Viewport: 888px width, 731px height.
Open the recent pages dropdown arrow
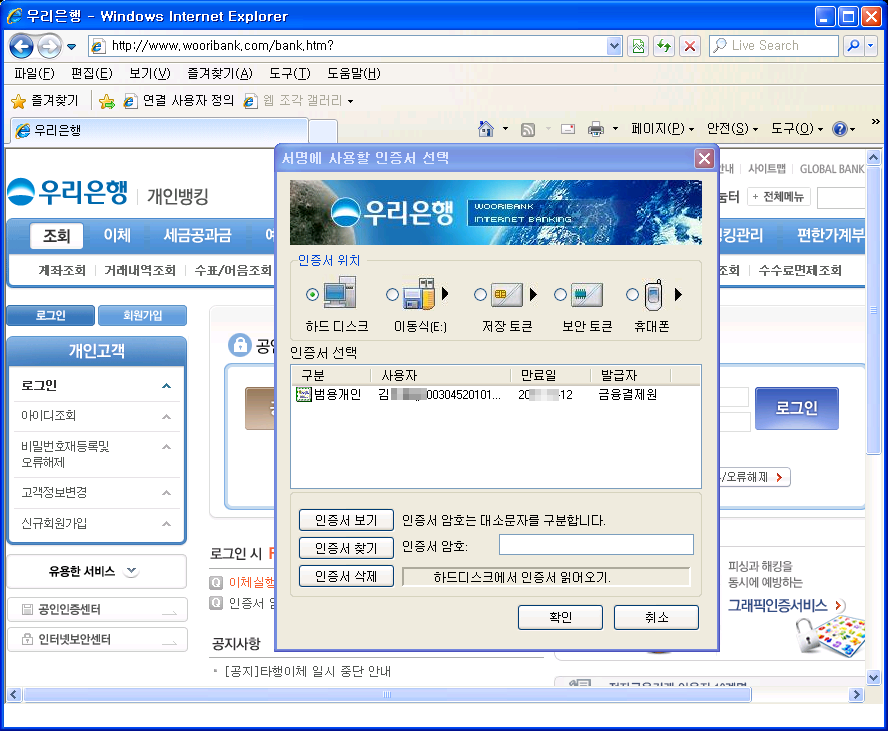pyautogui.click(x=71, y=46)
